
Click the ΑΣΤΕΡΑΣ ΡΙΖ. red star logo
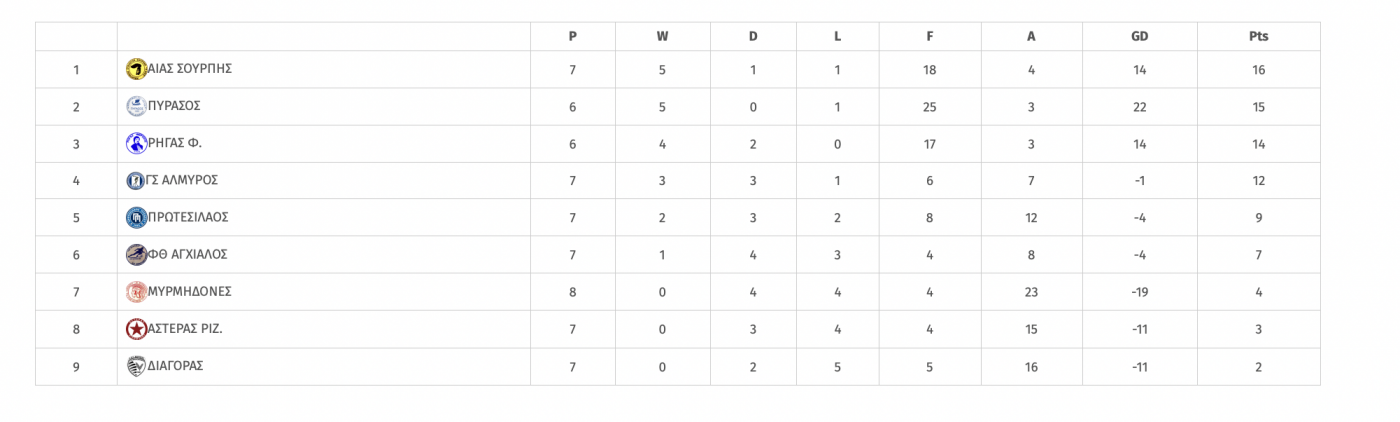pos(136,328)
